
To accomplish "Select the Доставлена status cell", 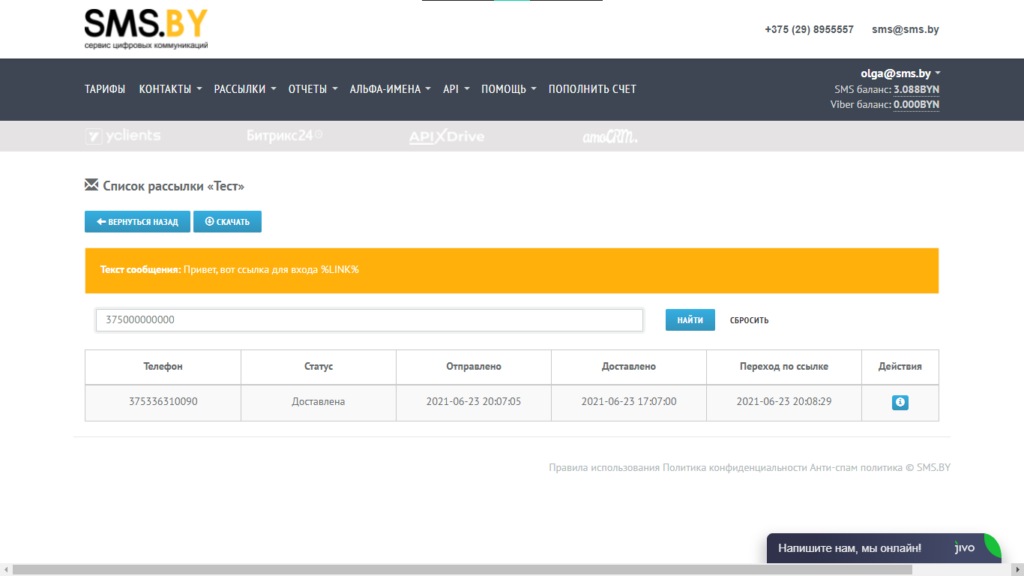I will (x=318, y=402).
